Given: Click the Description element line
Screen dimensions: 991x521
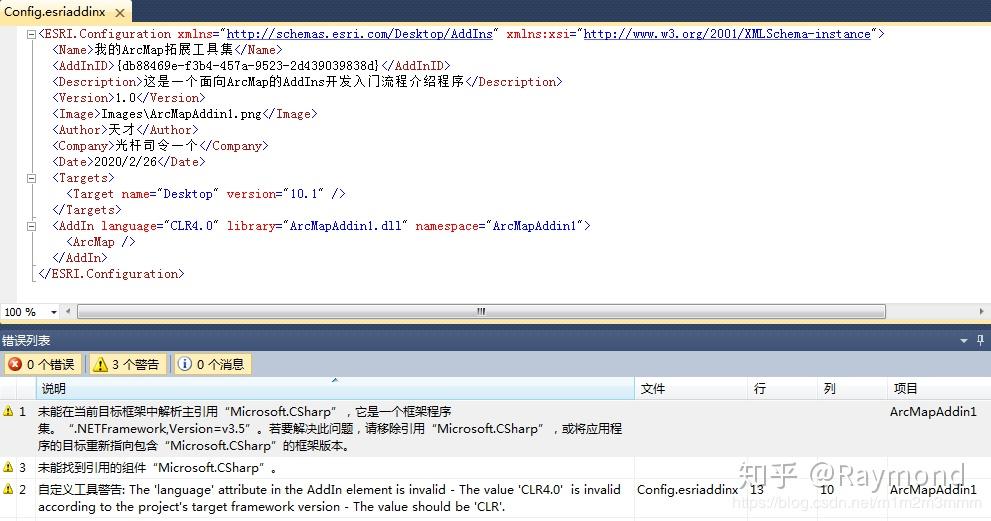Looking at the screenshot, I should [x=307, y=82].
